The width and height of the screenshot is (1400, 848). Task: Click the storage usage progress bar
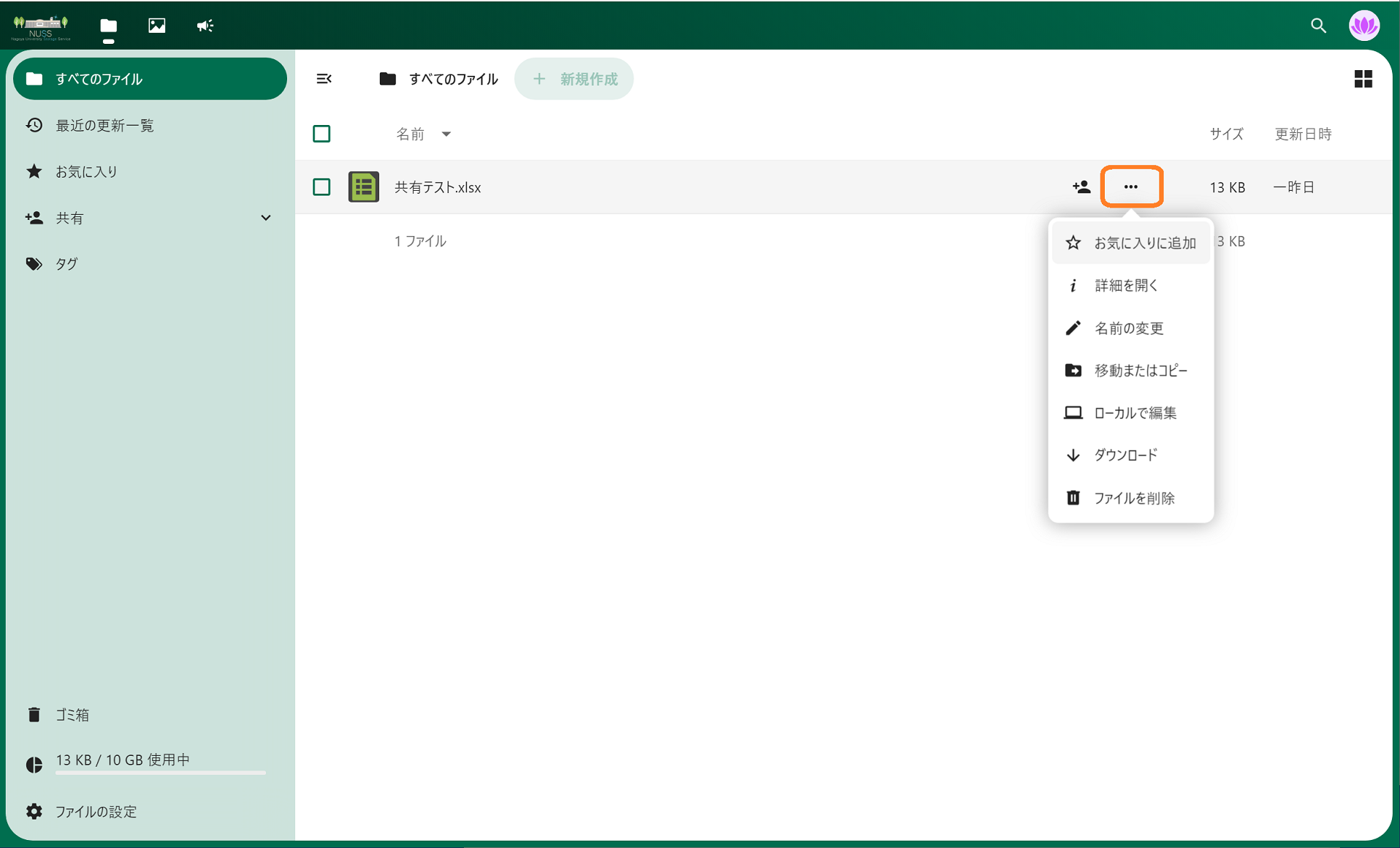pos(161,772)
